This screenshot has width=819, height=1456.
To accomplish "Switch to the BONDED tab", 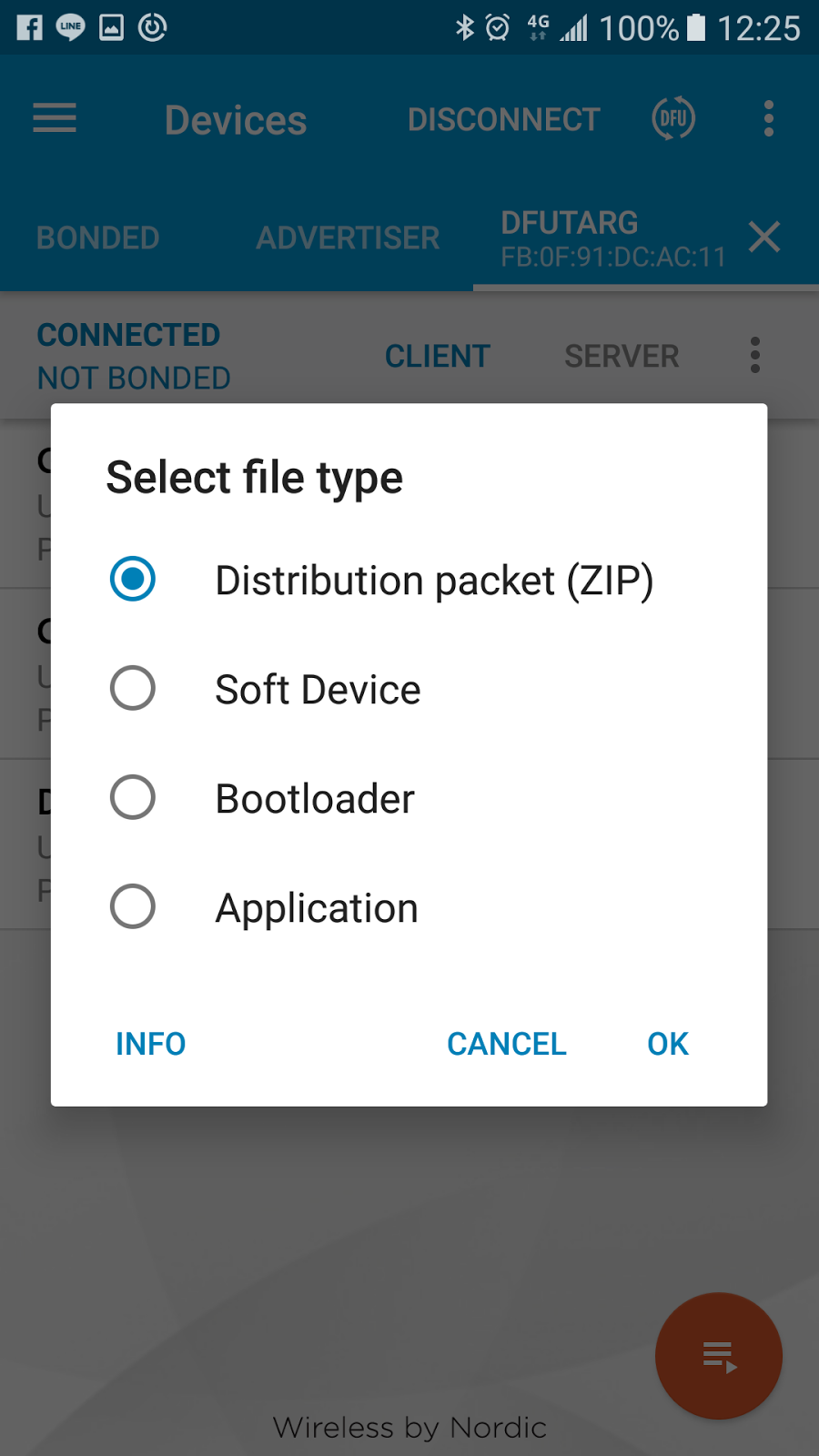I will click(96, 238).
